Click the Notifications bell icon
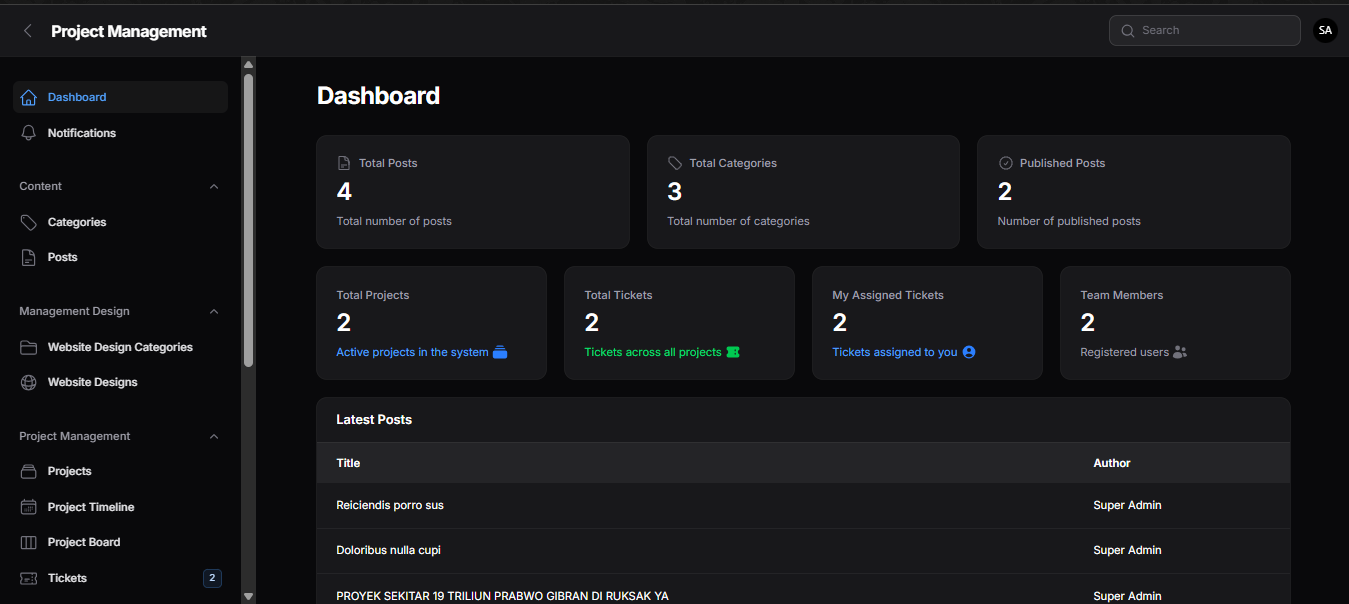Viewport: 1349px width, 604px height. point(28,133)
